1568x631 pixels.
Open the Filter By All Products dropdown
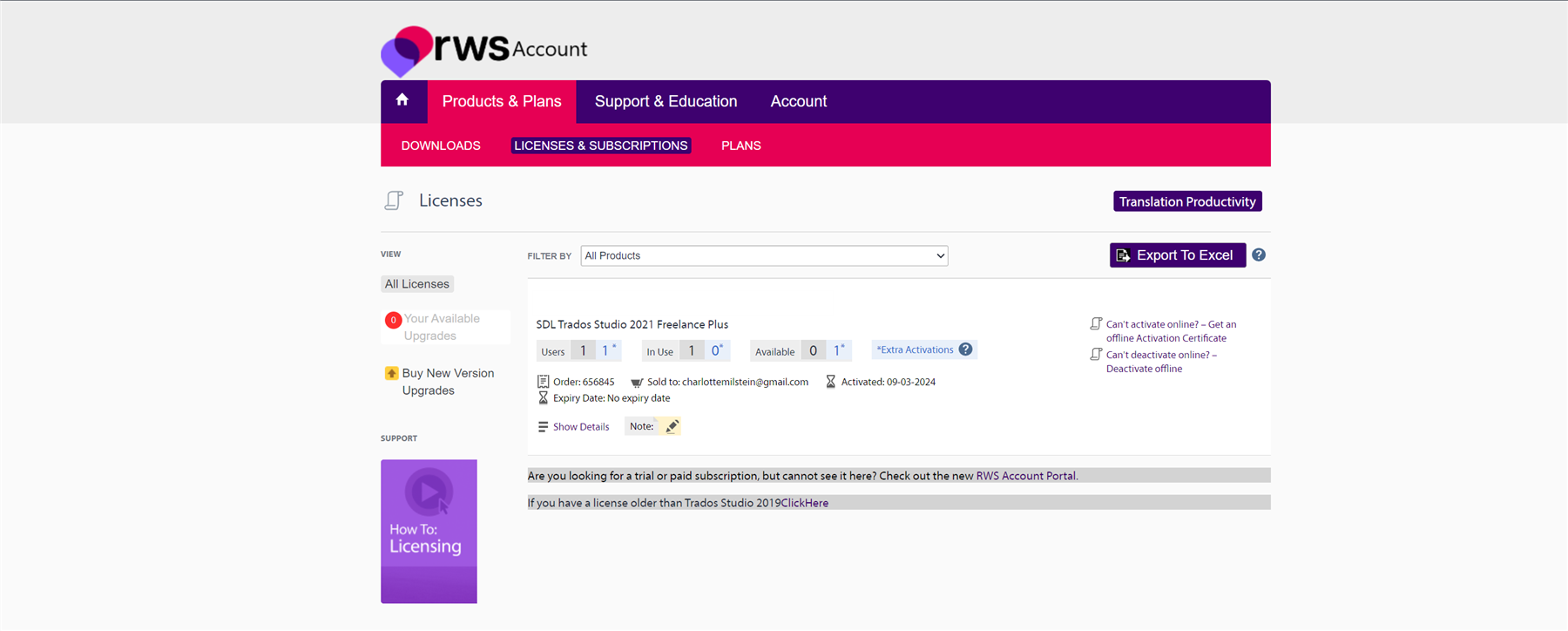point(764,255)
